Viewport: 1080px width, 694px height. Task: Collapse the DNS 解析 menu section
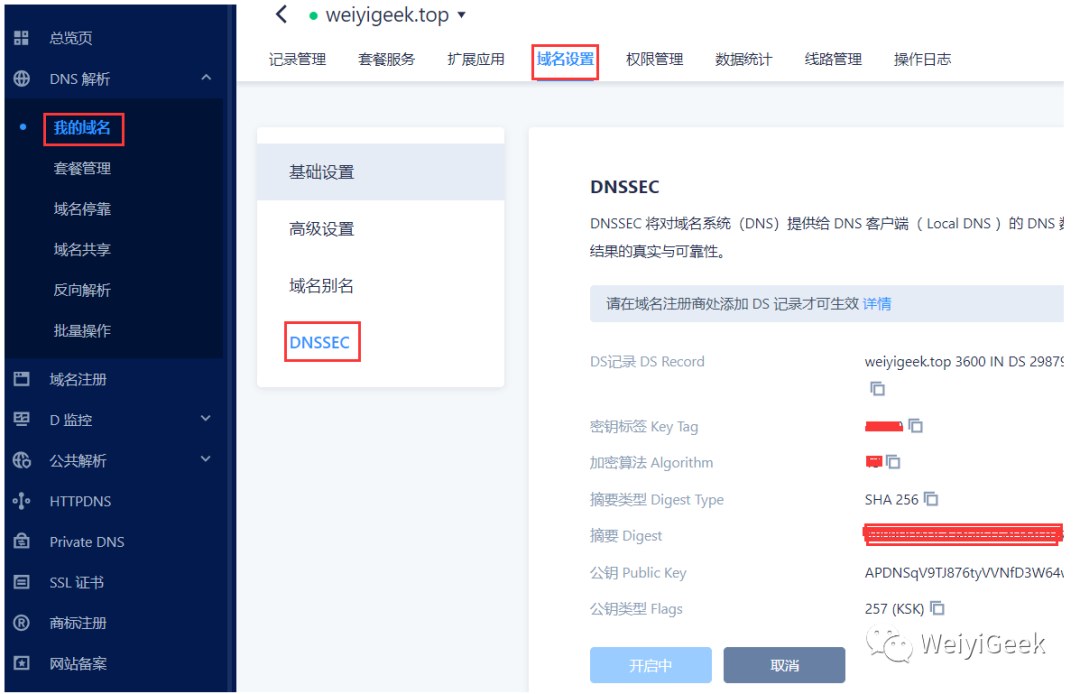206,78
